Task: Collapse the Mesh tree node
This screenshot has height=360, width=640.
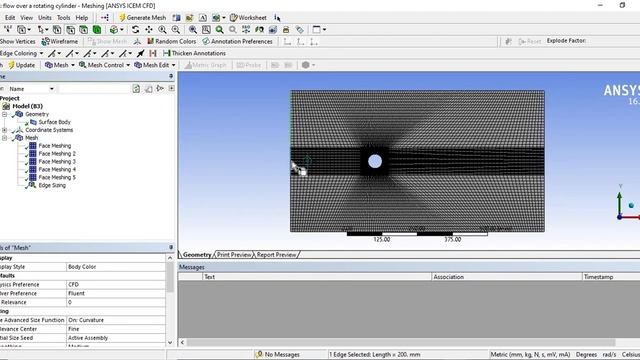Action: 4,138
